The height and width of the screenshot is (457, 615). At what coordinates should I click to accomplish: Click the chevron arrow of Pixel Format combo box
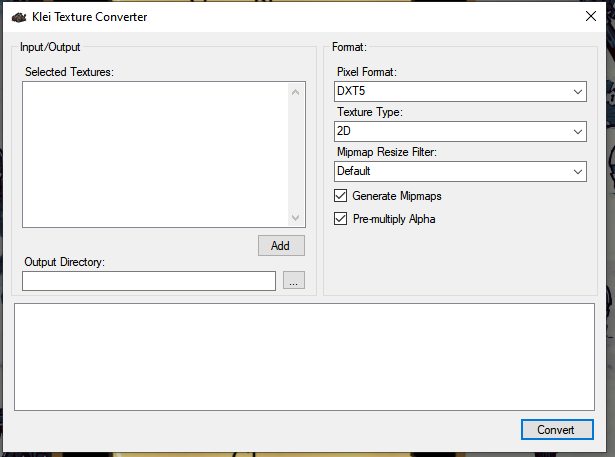(x=578, y=91)
